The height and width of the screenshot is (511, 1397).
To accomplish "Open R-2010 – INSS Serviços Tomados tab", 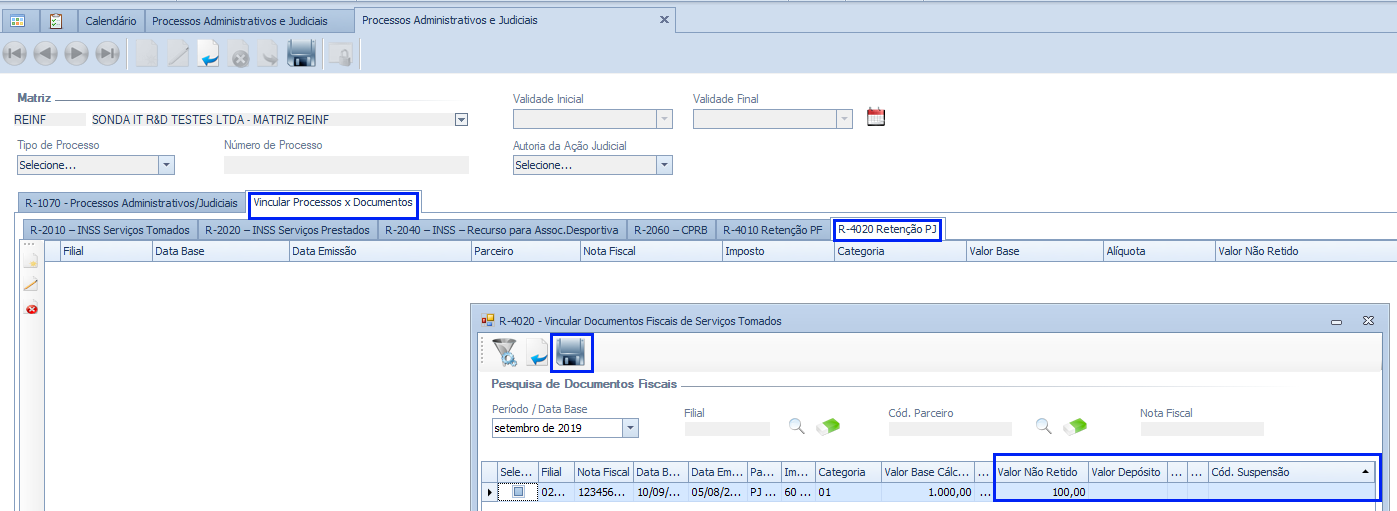I will pos(109,229).
